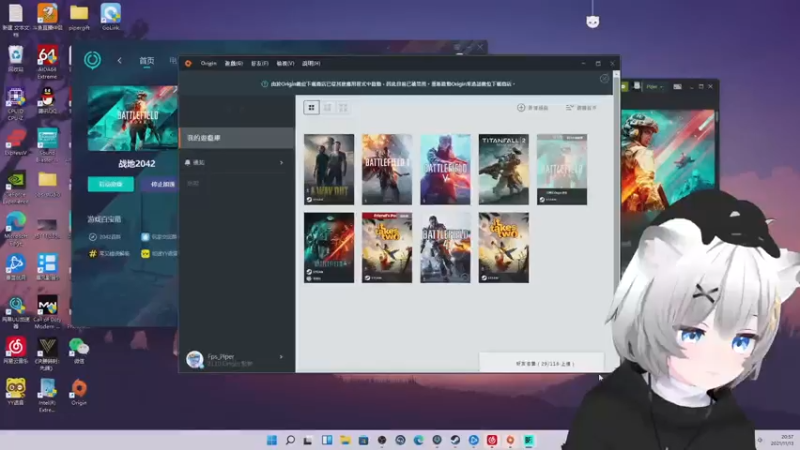Click the Origin logo in the title bar
The image size is (800, 450).
point(188,63)
